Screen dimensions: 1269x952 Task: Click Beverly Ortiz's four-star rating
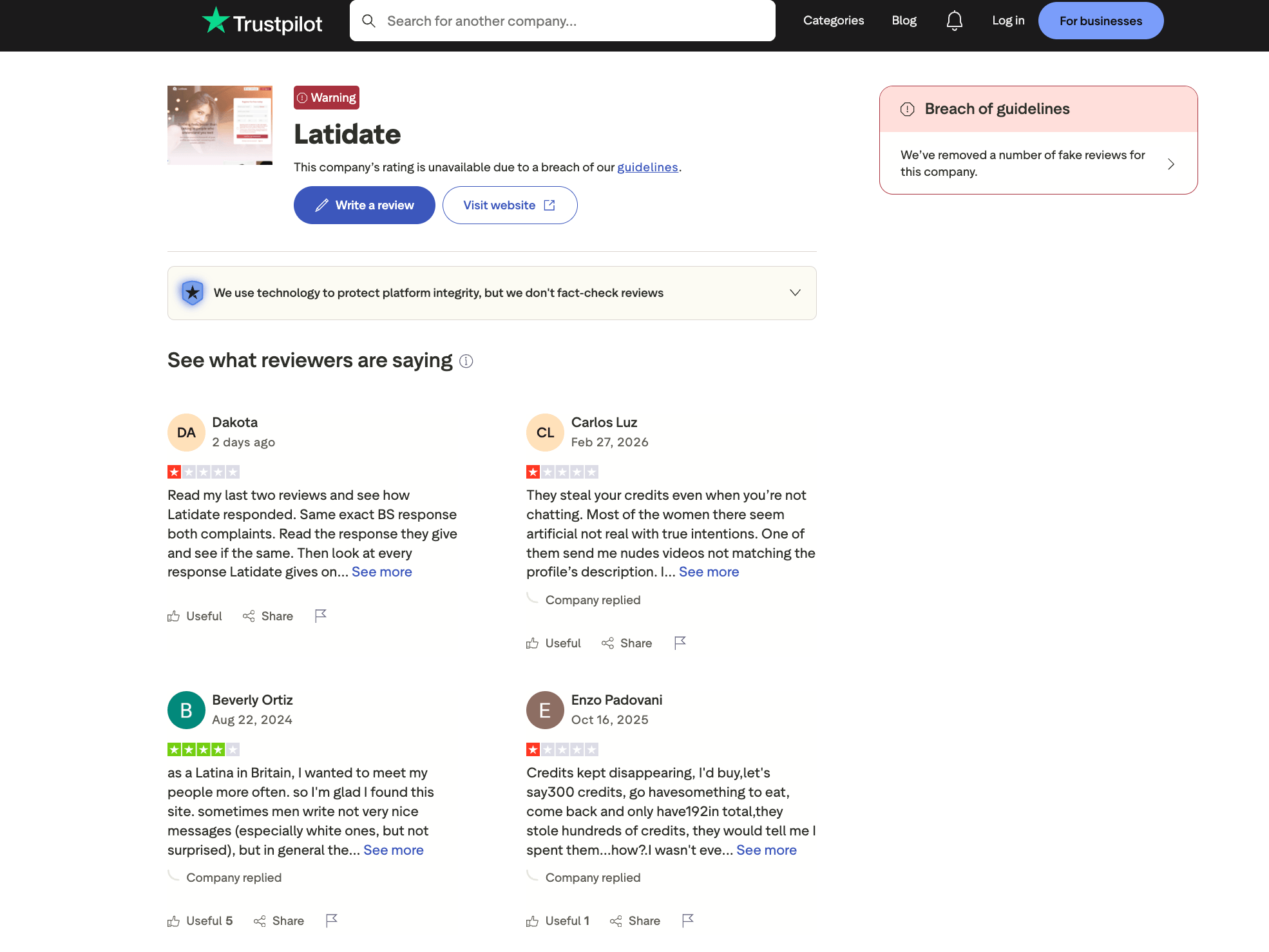tap(204, 750)
